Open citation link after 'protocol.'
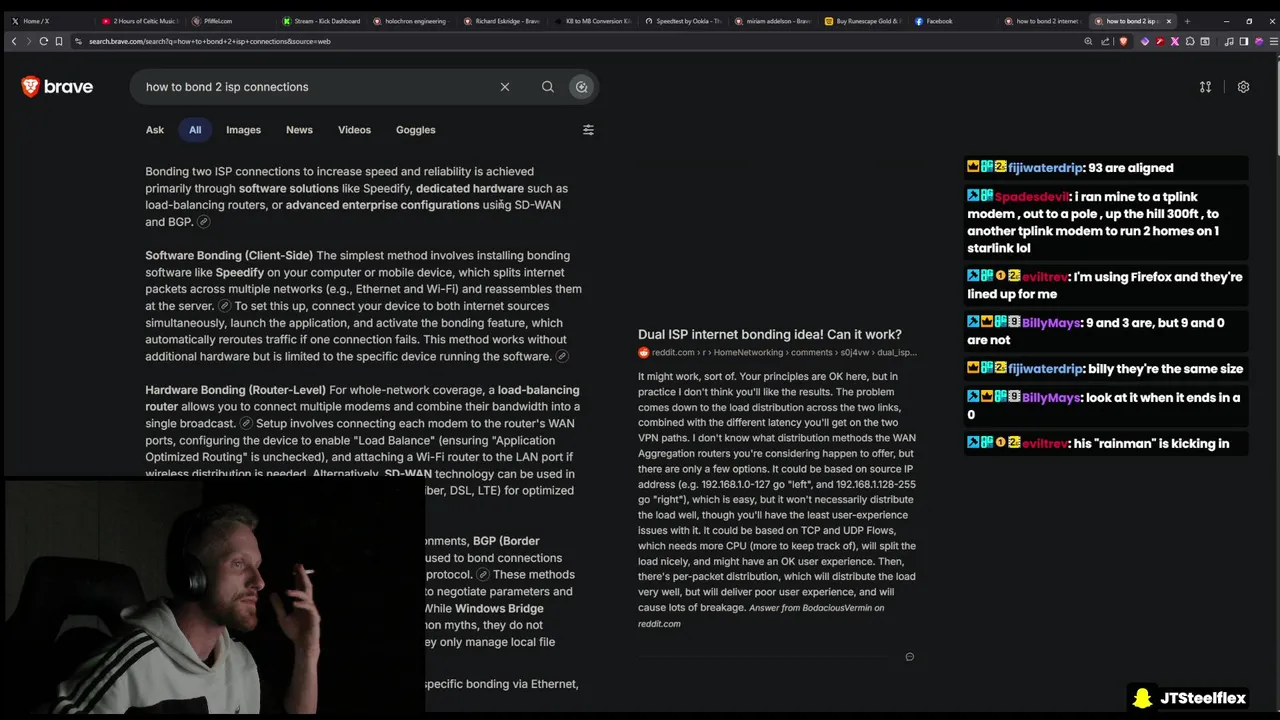Screen dimensions: 1280x720 (483, 575)
